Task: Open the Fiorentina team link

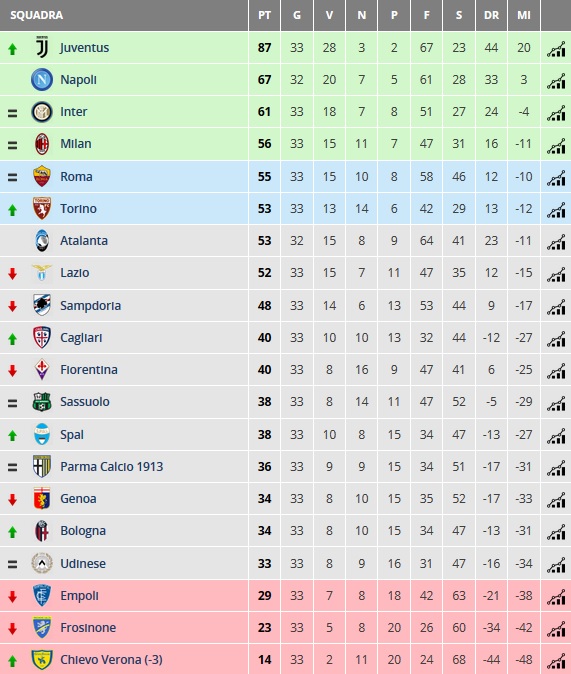Action: (89, 370)
